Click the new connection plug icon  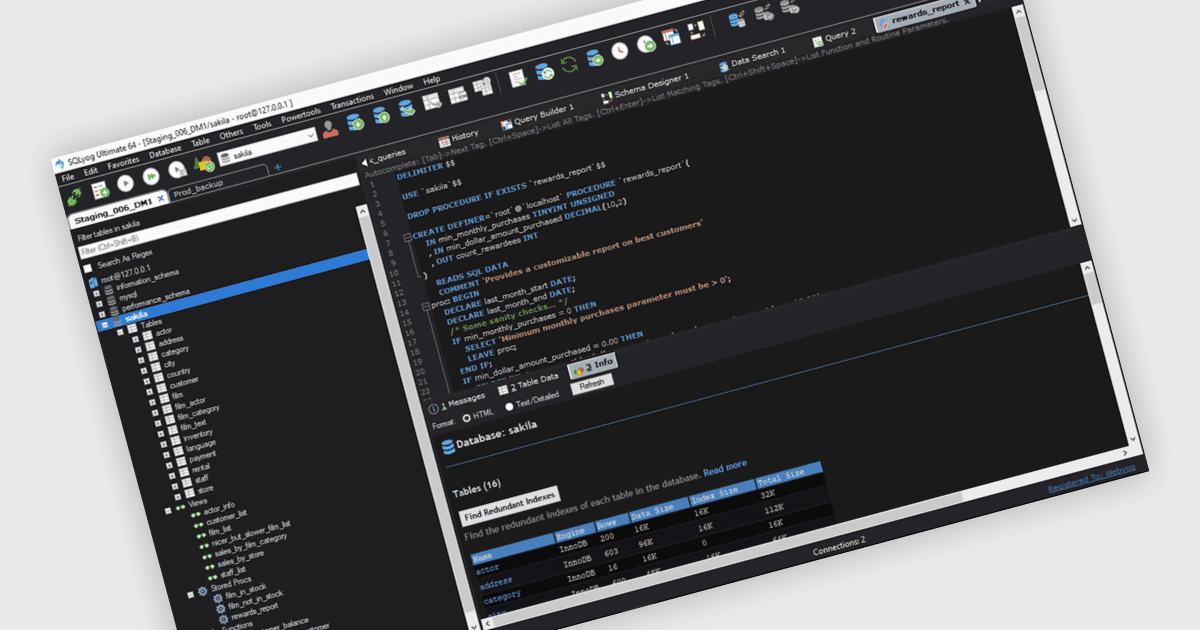[74, 199]
